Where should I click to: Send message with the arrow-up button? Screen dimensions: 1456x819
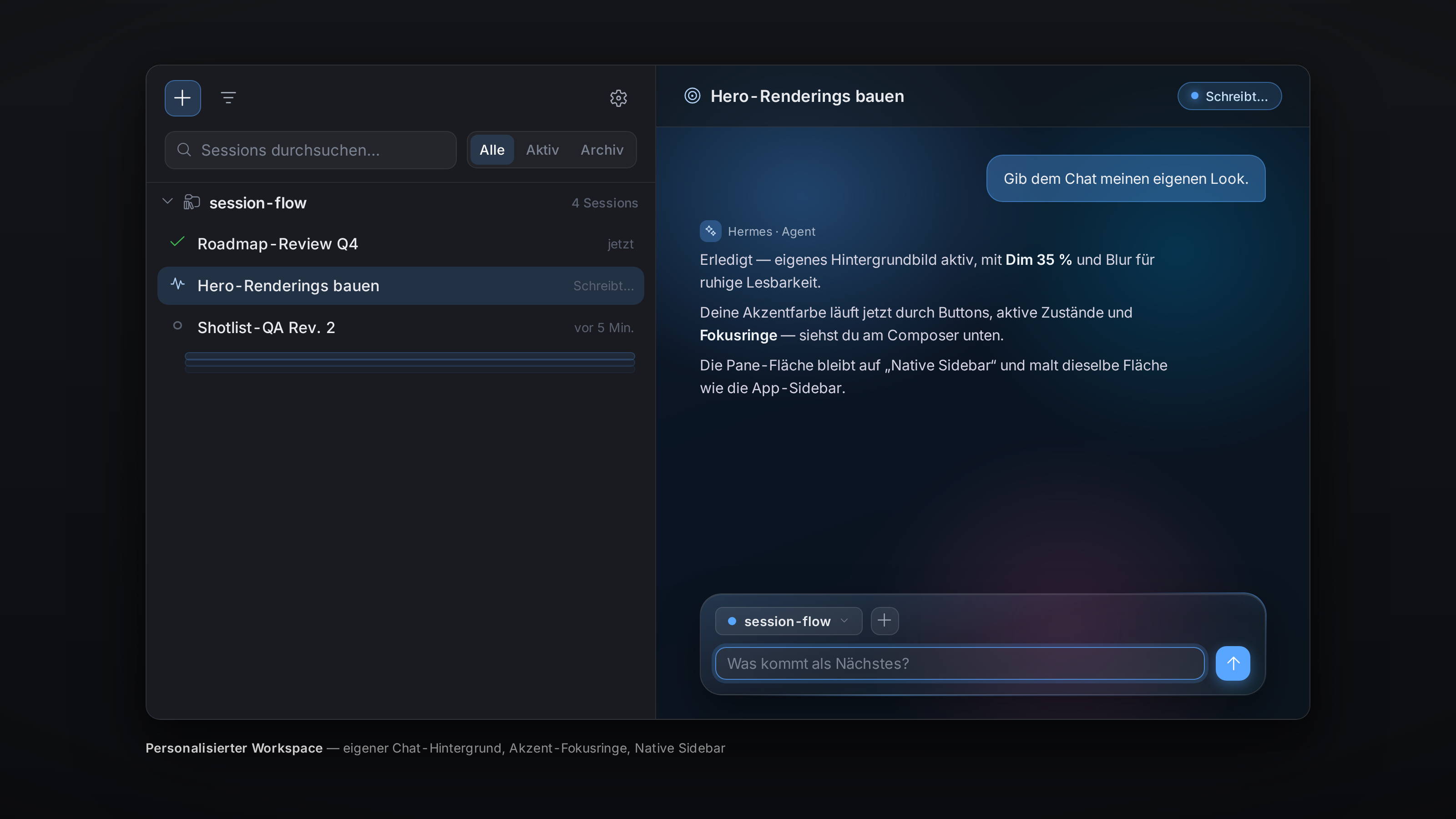(1233, 663)
